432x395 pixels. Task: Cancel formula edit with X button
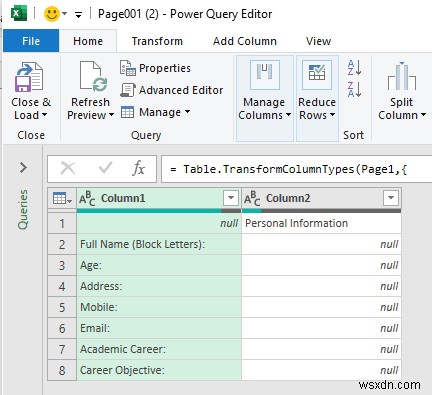(68, 168)
